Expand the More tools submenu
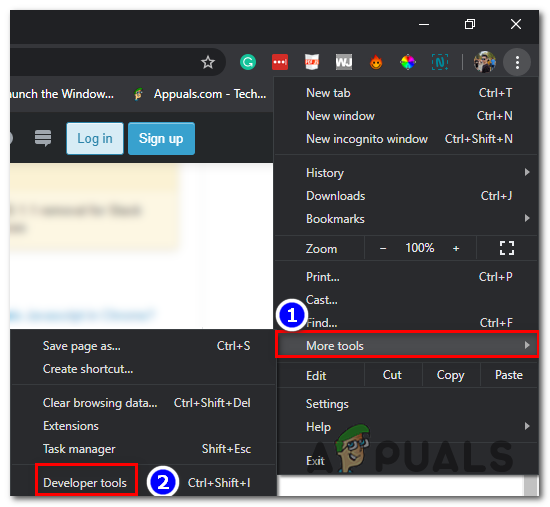Image resolution: width=550 pixels, height=507 pixels. point(407,345)
